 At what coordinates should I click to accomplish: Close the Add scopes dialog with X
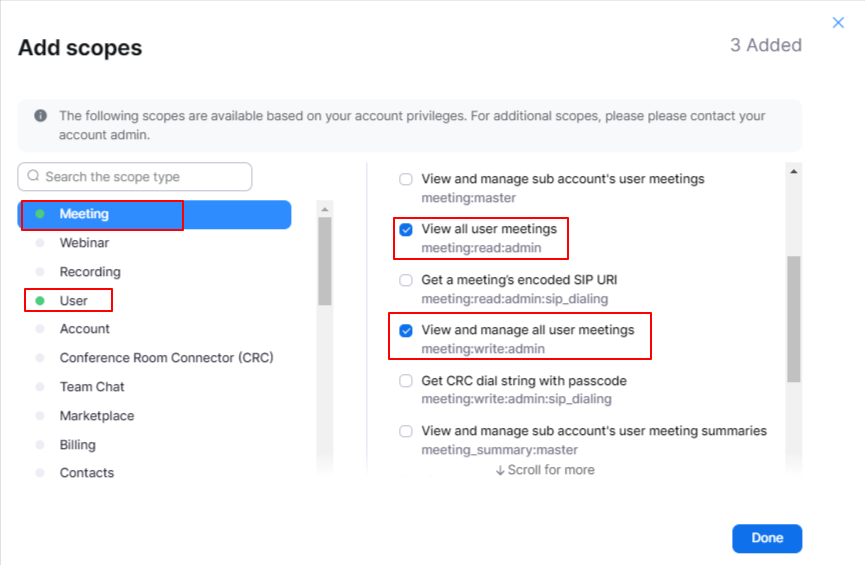click(x=839, y=23)
